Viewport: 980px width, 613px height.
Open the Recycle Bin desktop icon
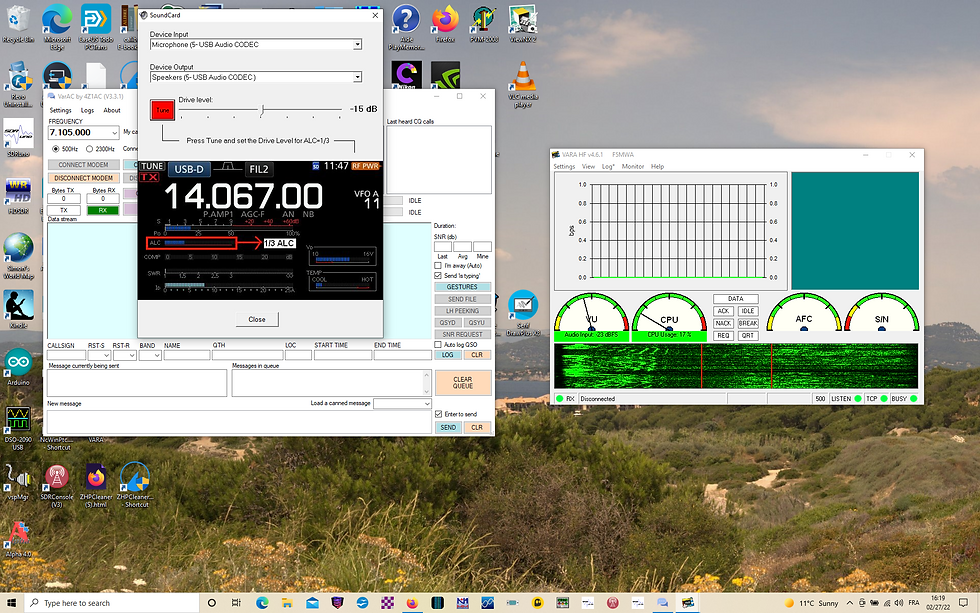coord(18,23)
